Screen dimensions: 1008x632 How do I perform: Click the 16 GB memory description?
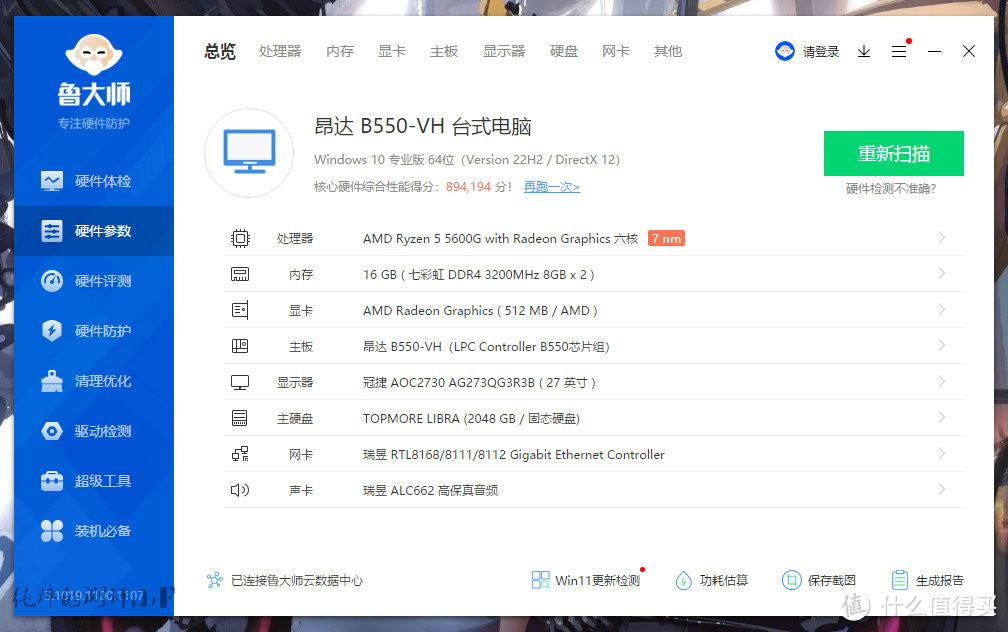(478, 275)
